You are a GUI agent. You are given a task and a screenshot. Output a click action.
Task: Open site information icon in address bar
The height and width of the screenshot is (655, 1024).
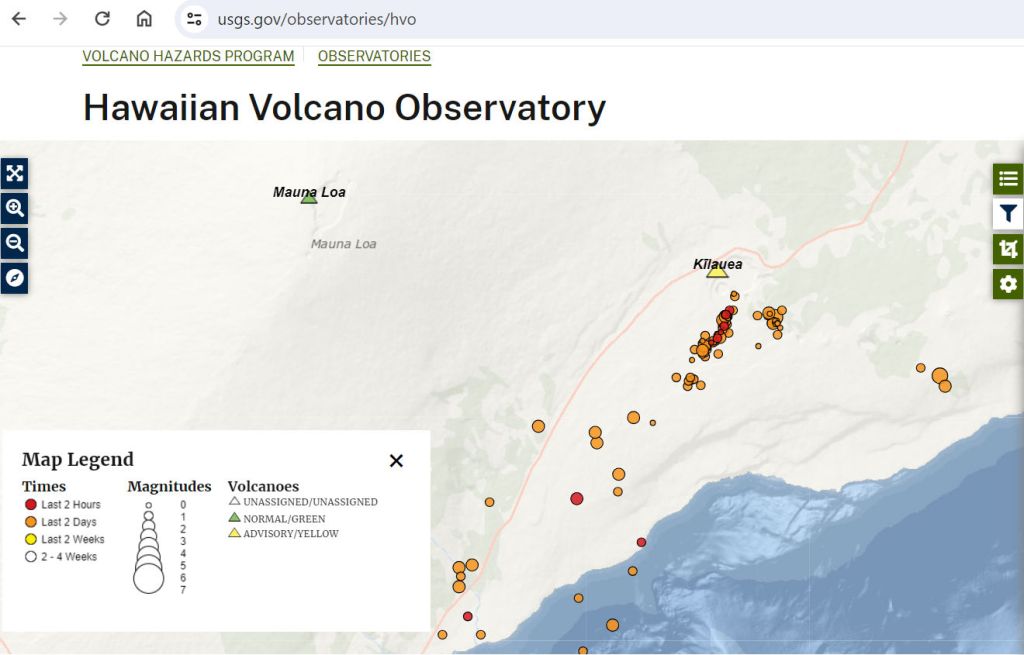[195, 19]
